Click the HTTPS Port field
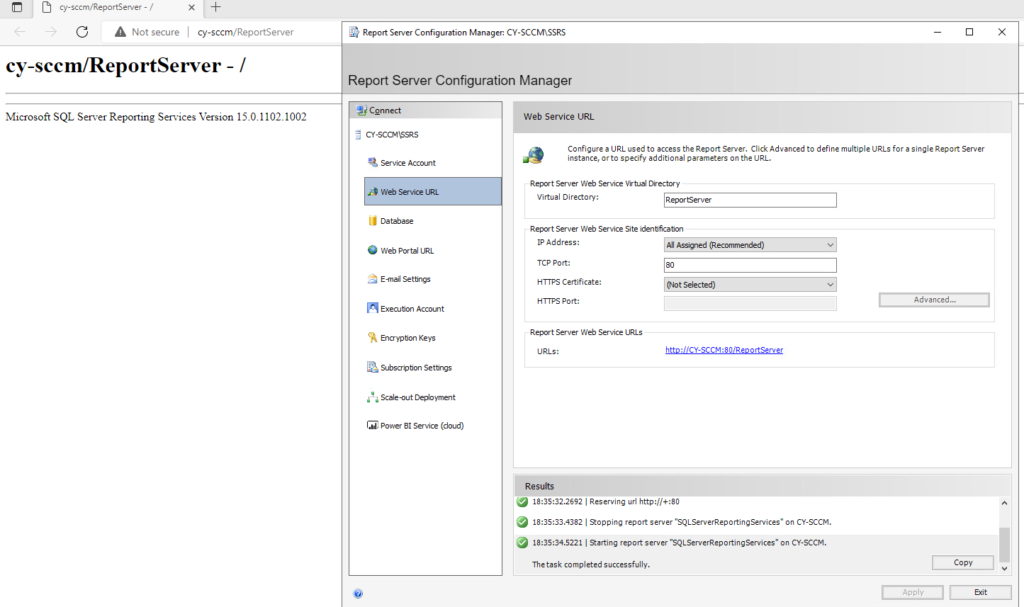This screenshot has width=1024, height=607. click(750, 303)
